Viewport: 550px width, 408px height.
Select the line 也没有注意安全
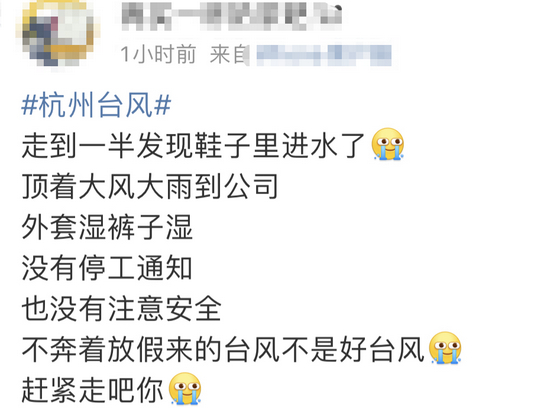point(121,309)
